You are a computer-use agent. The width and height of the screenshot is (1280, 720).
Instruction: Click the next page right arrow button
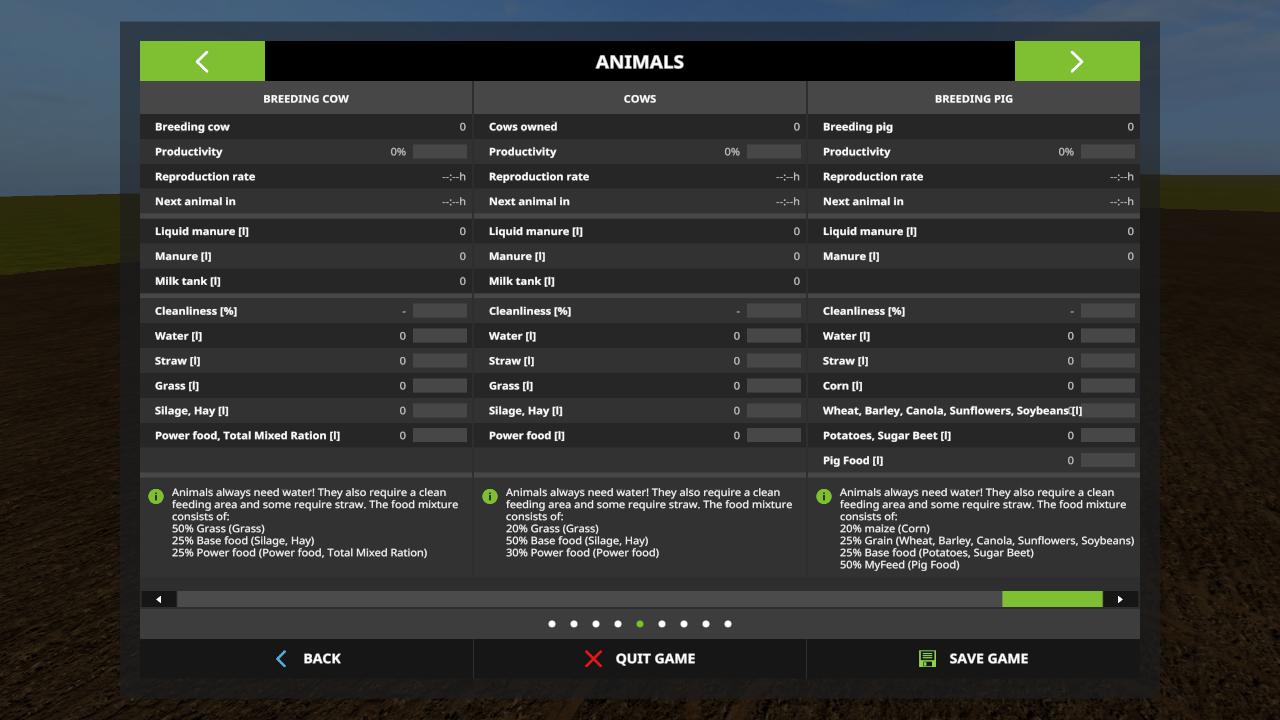(1076, 61)
